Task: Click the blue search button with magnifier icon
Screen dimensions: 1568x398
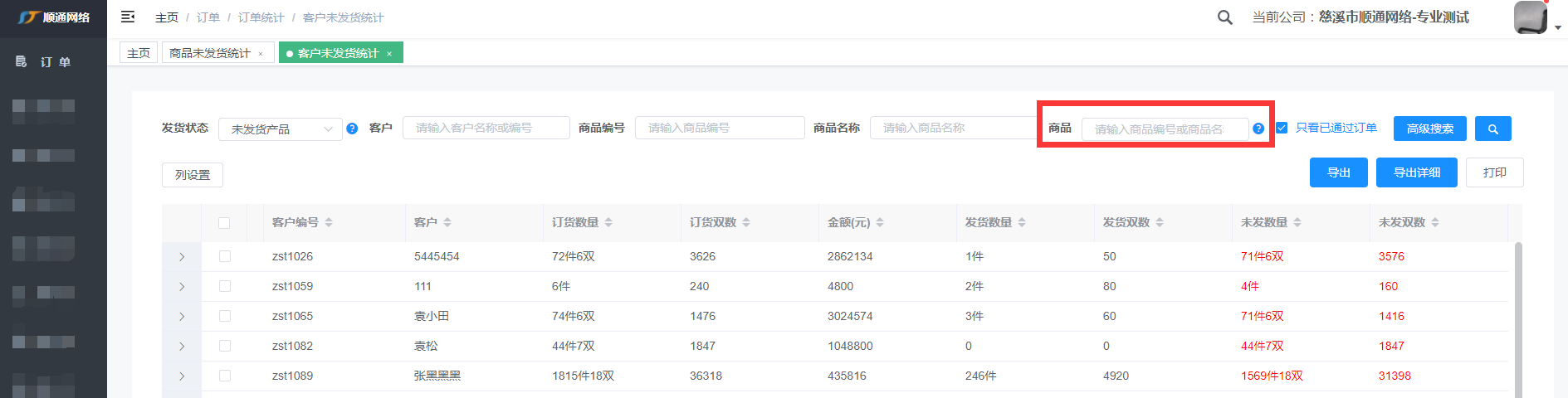Action: 1493,129
